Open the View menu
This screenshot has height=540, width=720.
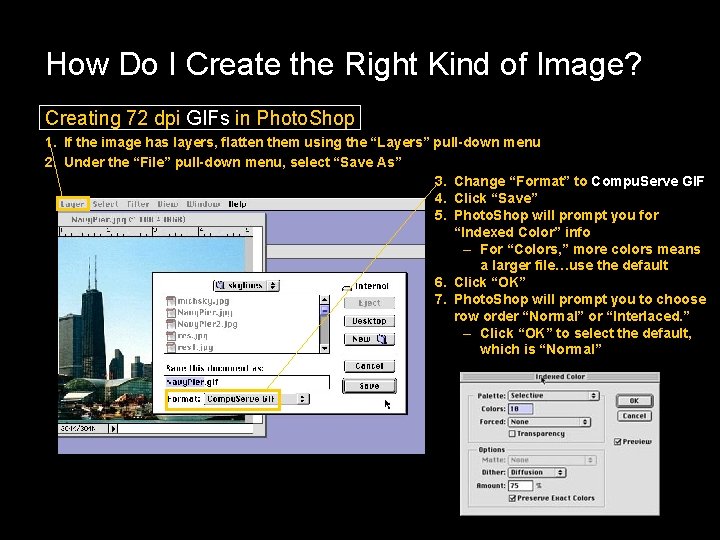[x=168, y=204]
